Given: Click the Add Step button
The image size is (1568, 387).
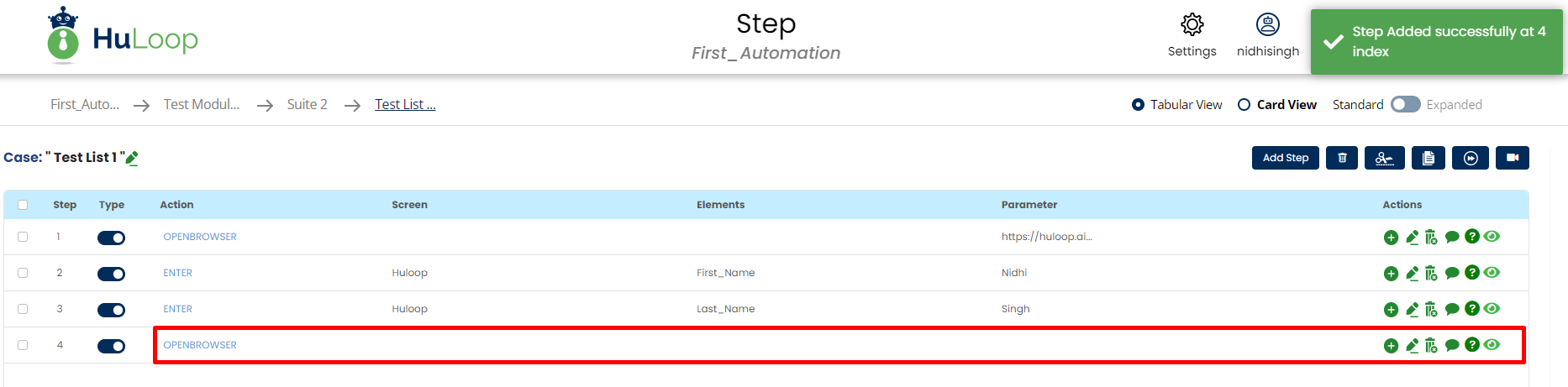Looking at the screenshot, I should (1285, 158).
